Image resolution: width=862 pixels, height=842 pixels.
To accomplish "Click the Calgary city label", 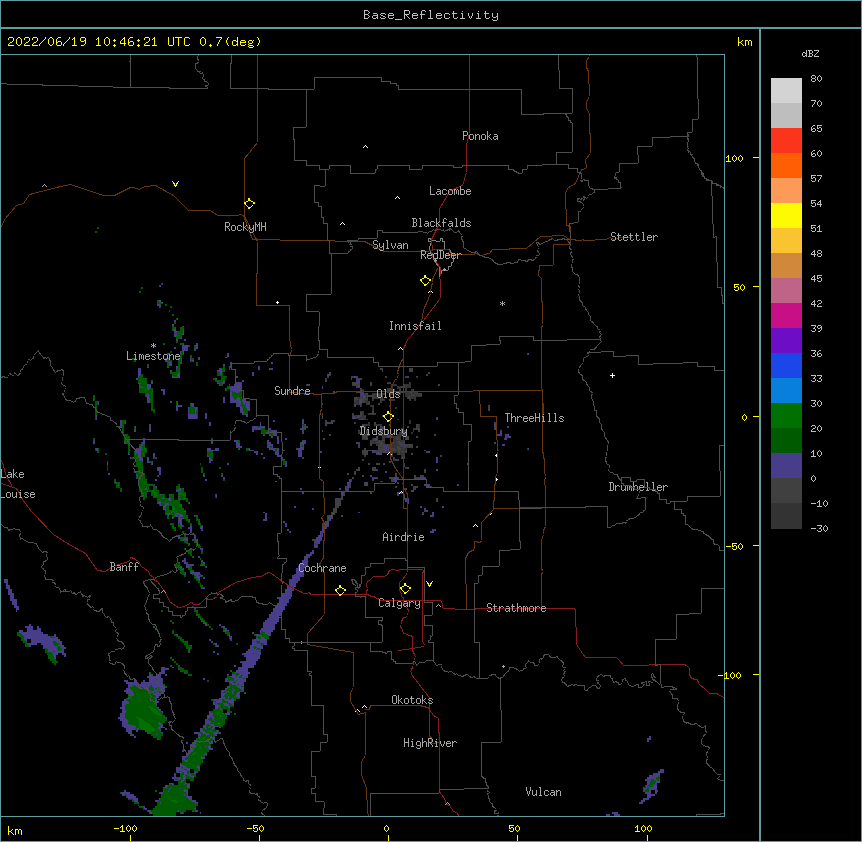I will [399, 603].
